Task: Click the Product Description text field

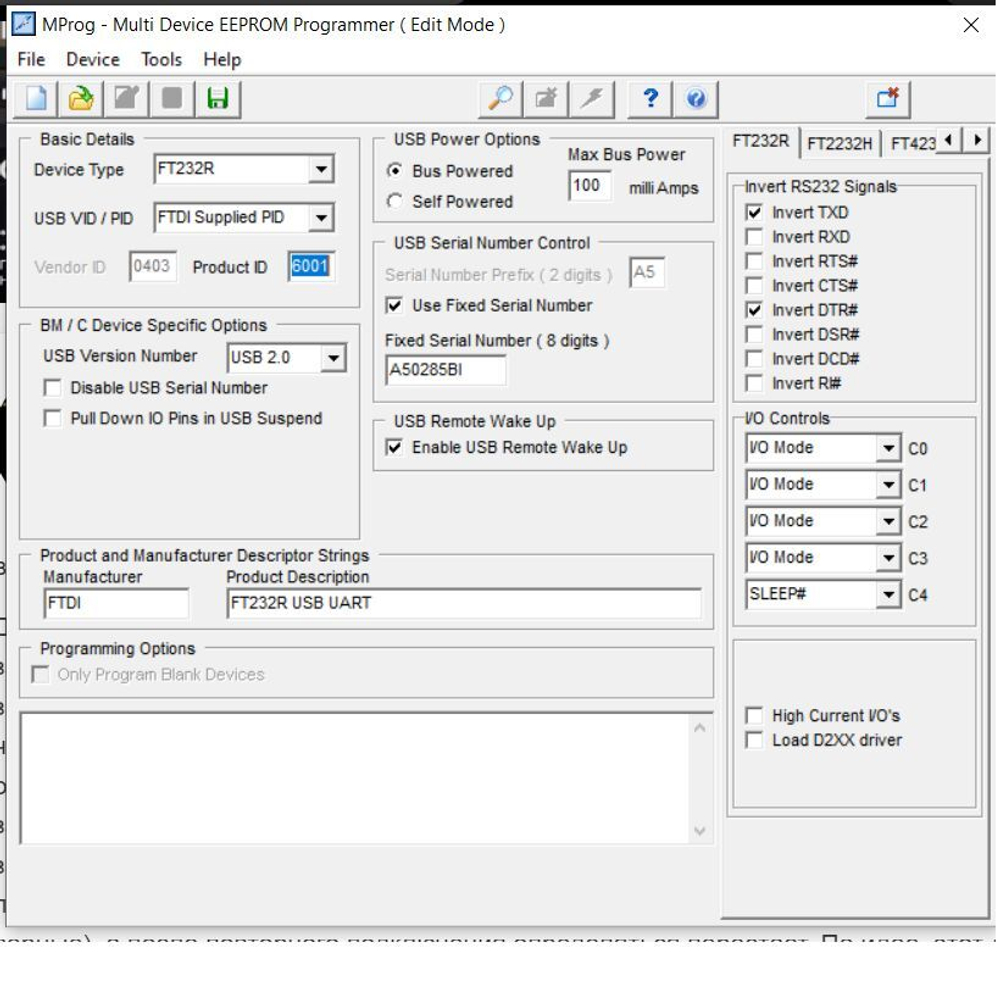Action: click(464, 603)
